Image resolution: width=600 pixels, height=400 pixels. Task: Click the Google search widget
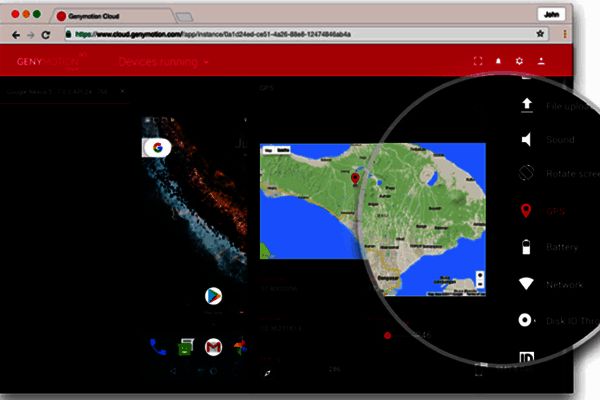pos(158,147)
